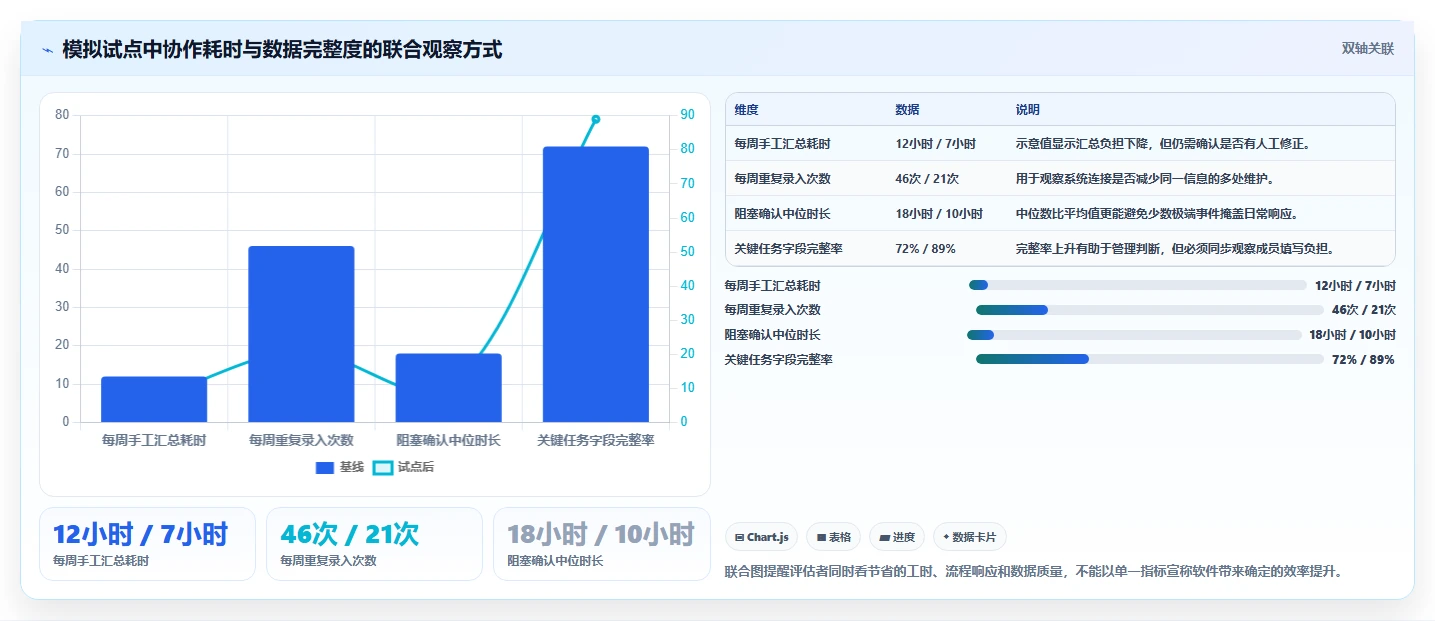The width and height of the screenshot is (1435, 621).
Task: Select the 进度 tag chip
Action: click(x=897, y=537)
